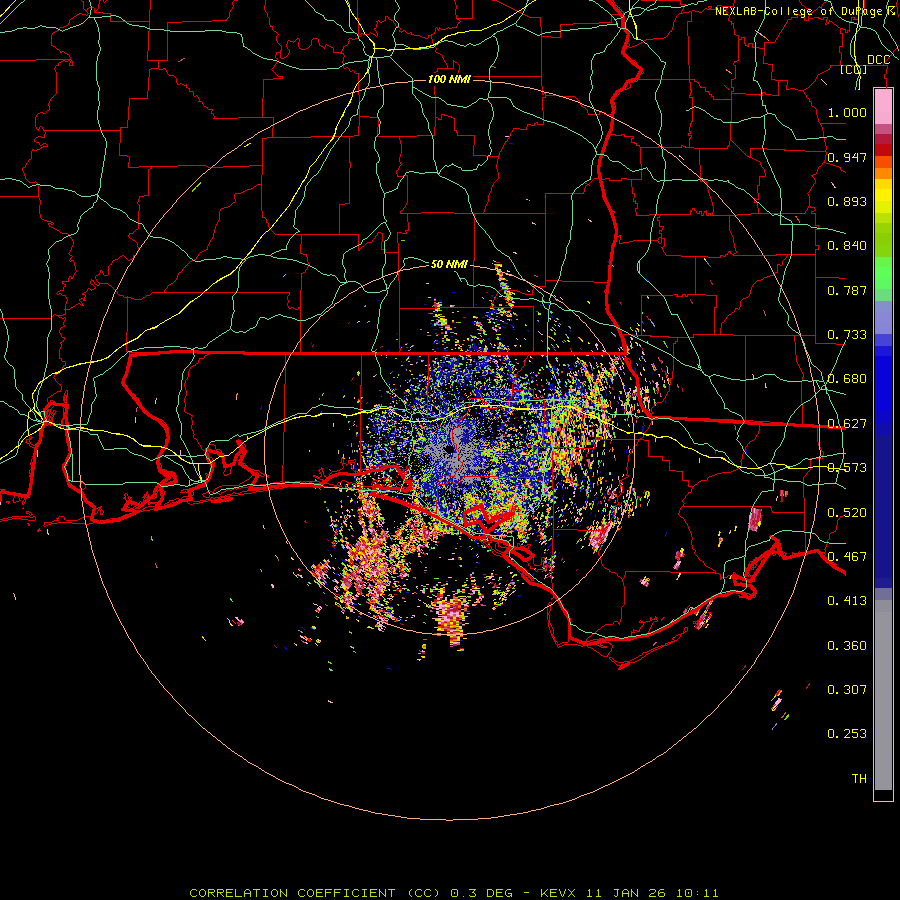Click the "NEXLAB-College of DuPage" credit text

point(800,11)
